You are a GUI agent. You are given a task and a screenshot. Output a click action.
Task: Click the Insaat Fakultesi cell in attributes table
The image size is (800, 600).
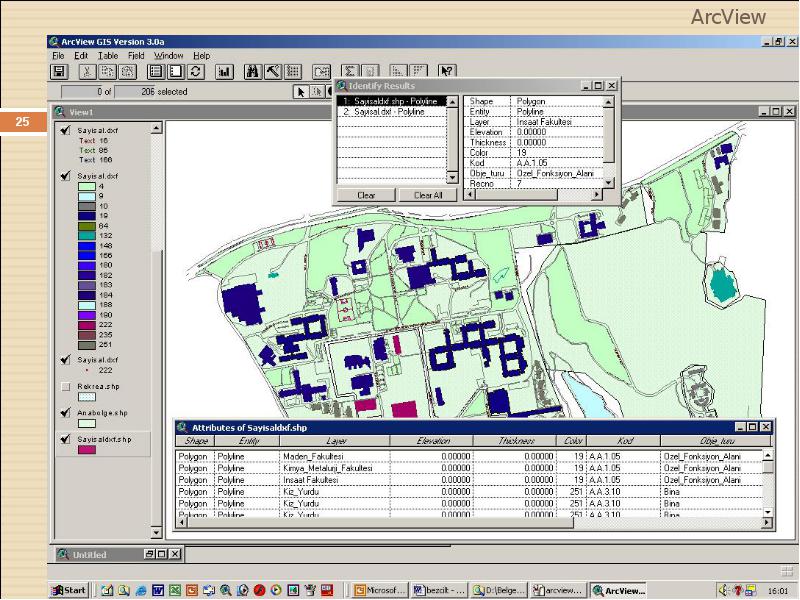(x=335, y=480)
